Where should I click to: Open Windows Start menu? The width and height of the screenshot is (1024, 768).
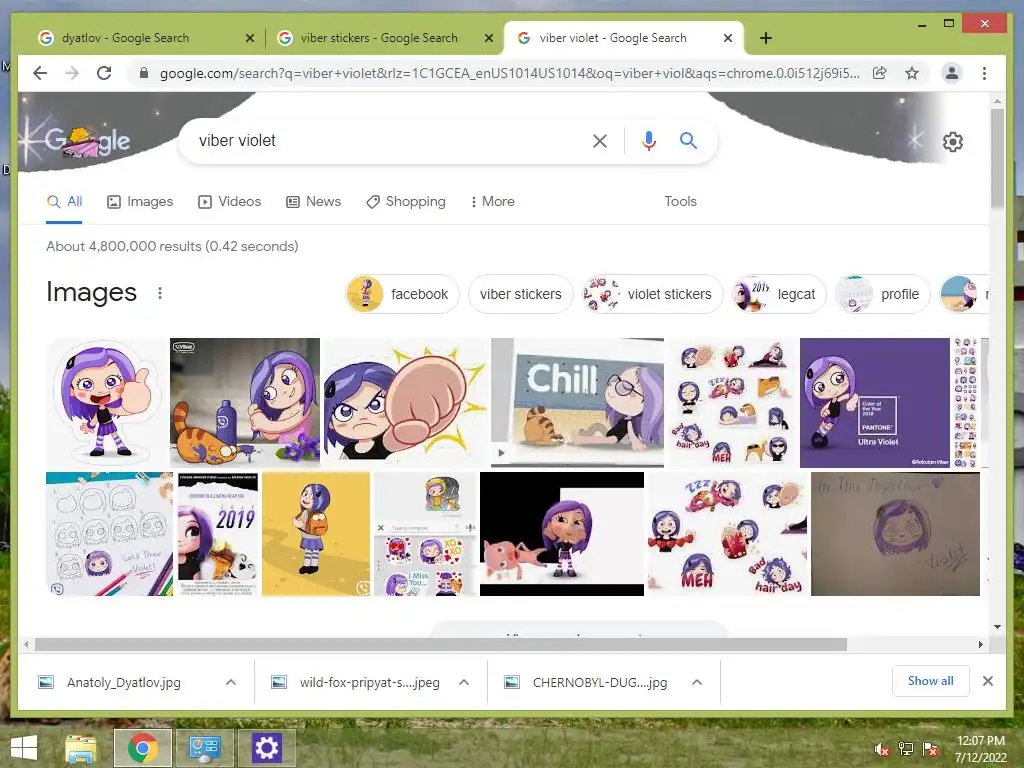24,748
